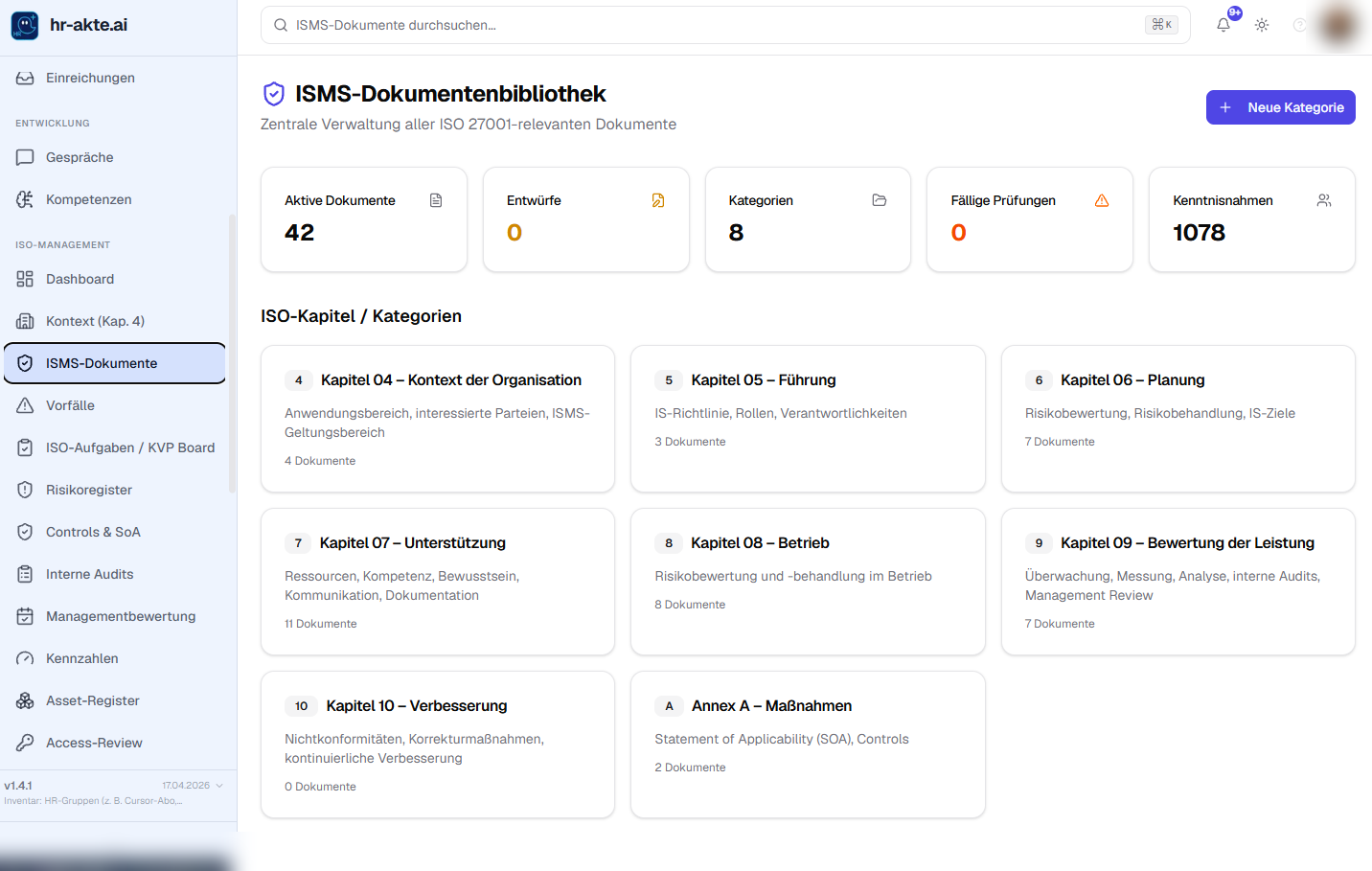This screenshot has width=1372, height=871.
Task: Select Risikoregister in the sidebar
Action: point(115,490)
